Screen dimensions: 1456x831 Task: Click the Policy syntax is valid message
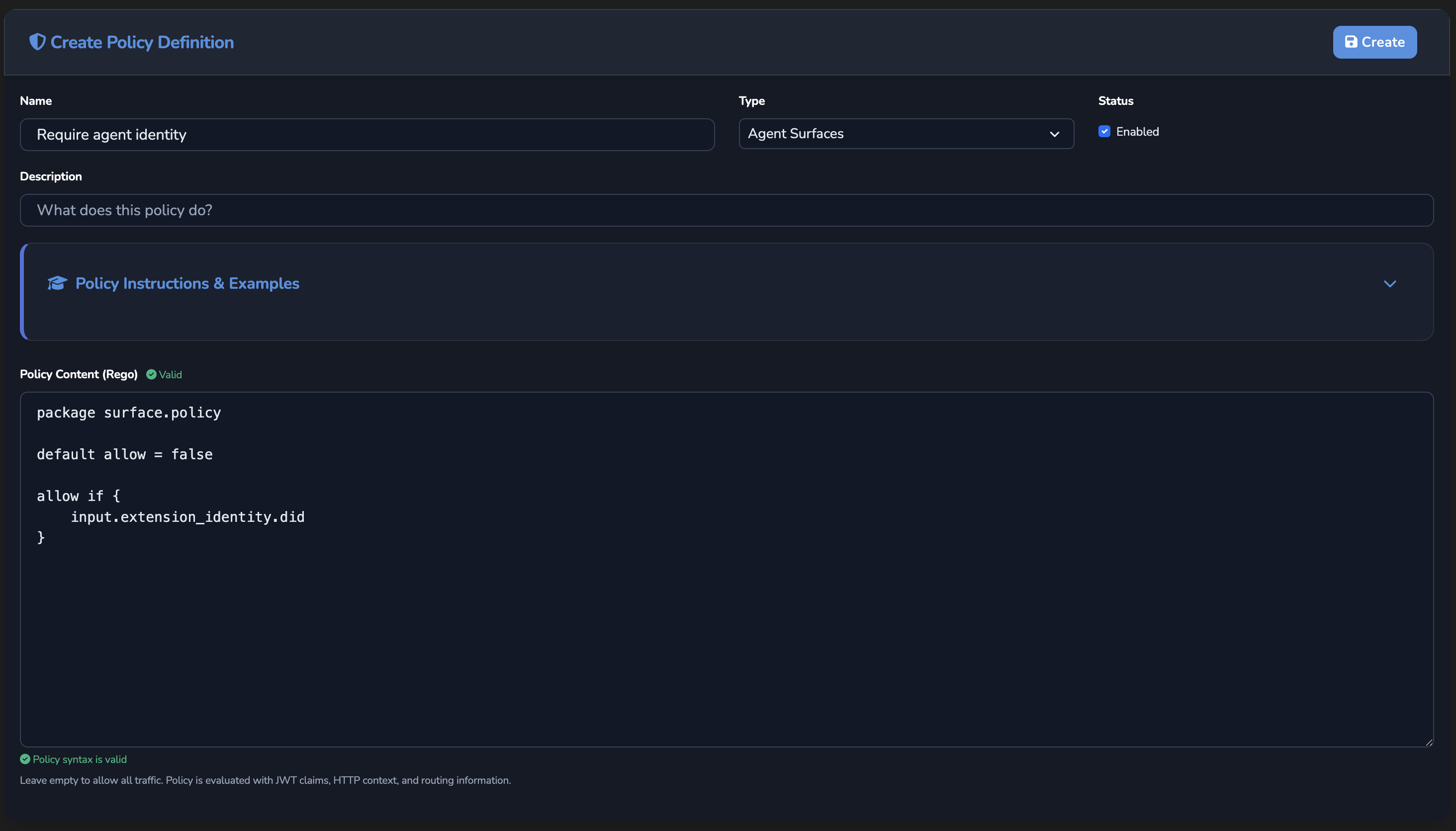pos(80,759)
